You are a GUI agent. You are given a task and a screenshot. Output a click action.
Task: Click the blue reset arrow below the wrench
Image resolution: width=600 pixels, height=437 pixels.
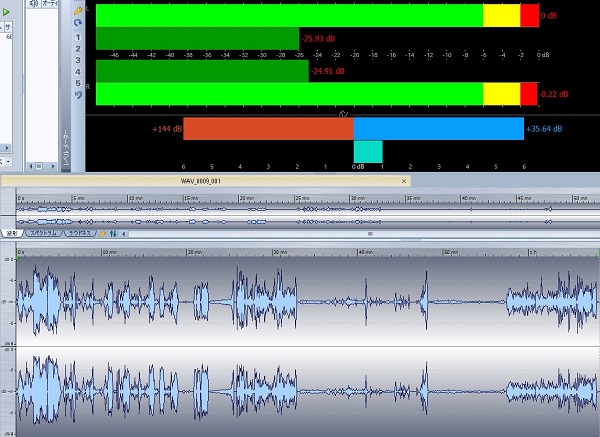[x=78, y=23]
